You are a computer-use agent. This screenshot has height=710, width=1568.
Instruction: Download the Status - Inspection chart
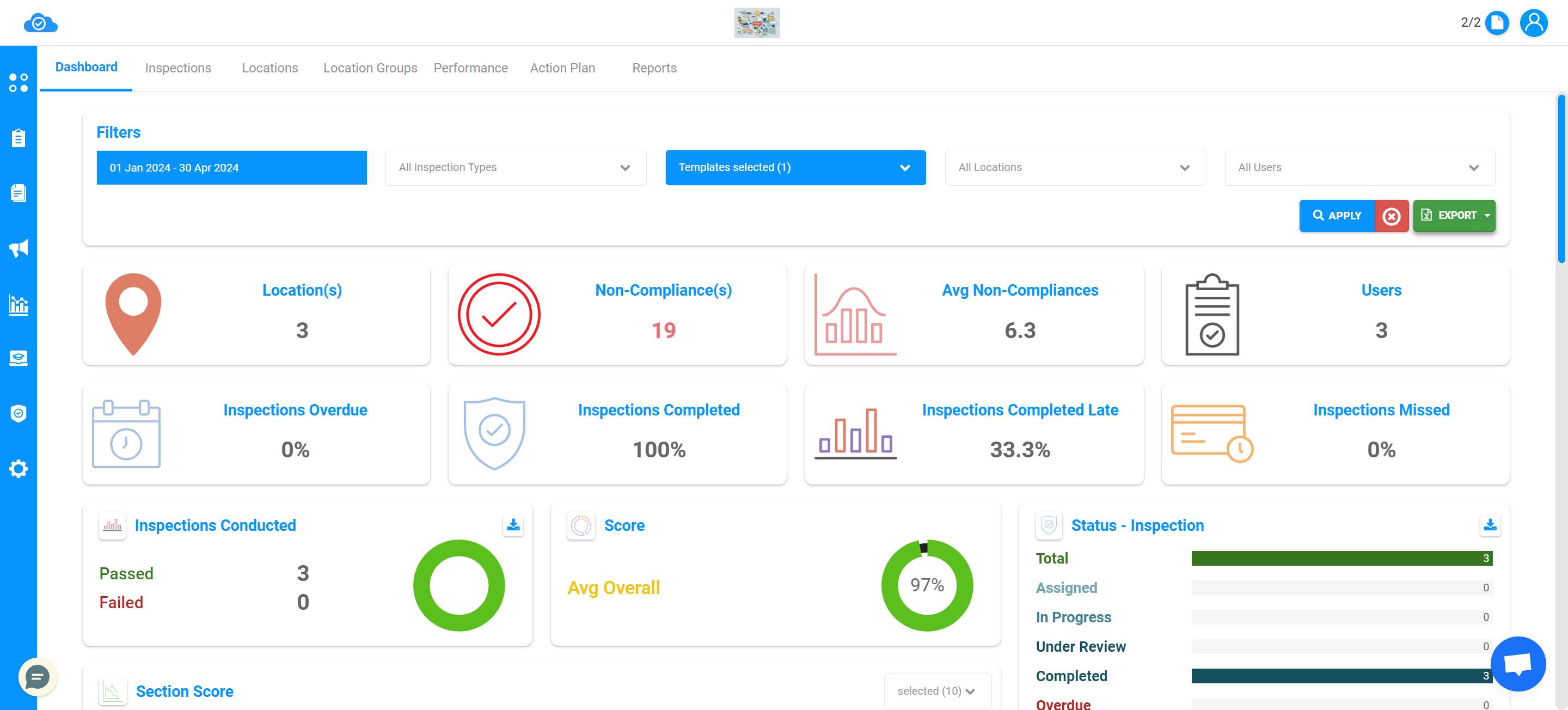pos(1490,525)
